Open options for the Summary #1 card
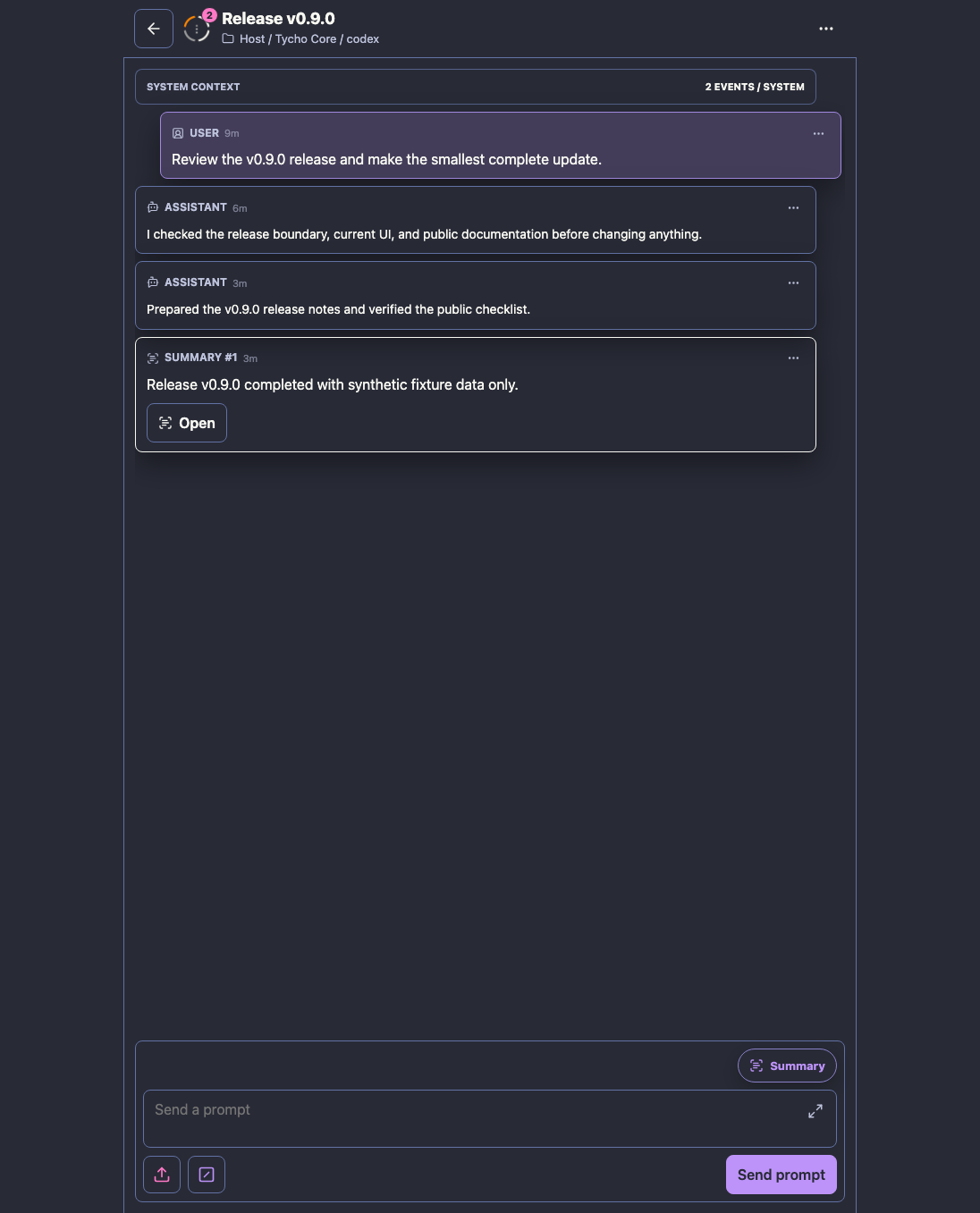The image size is (980, 1213). pyautogui.click(x=793, y=358)
